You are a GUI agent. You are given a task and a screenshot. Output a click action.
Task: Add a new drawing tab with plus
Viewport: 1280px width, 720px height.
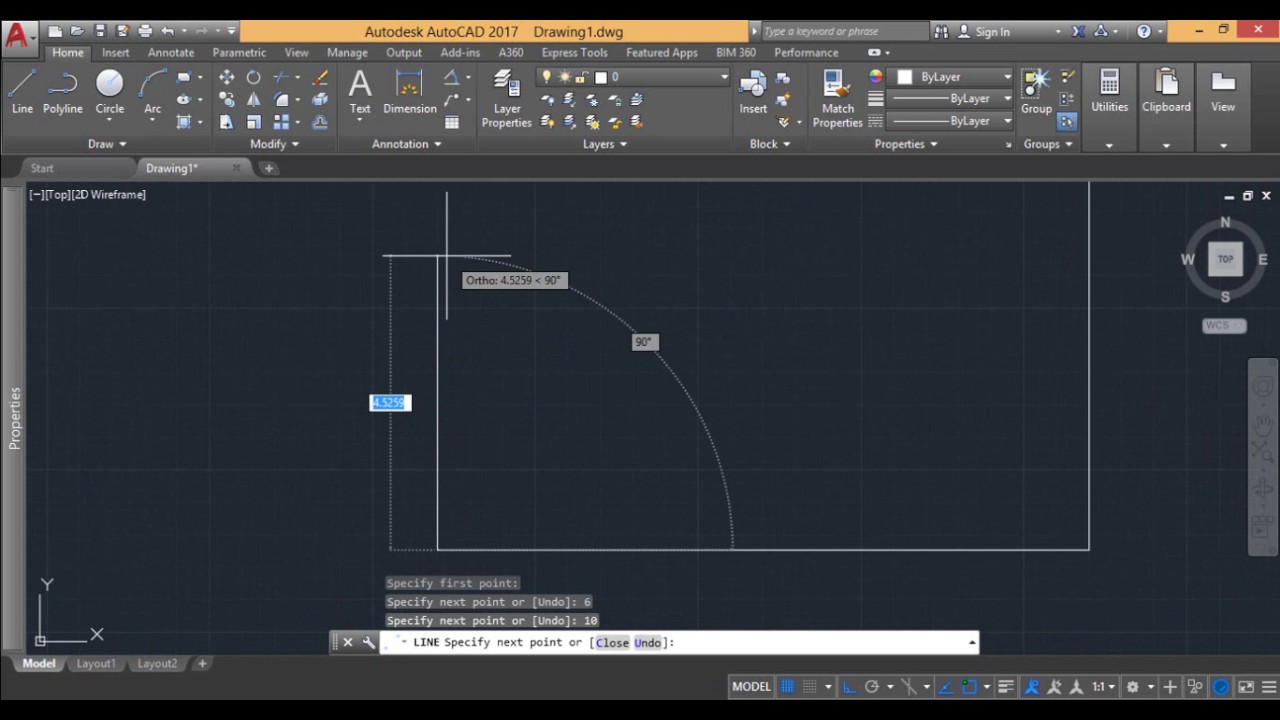point(268,168)
